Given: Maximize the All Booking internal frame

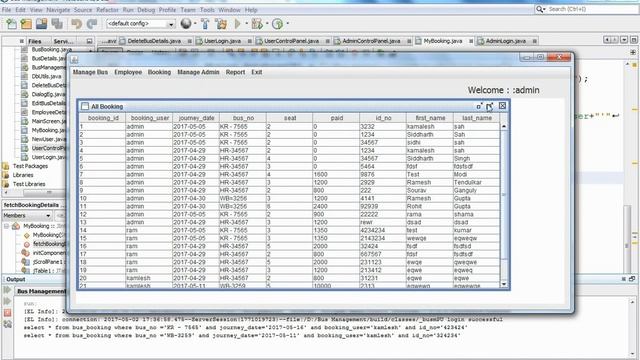Looking at the screenshot, I should pos(490,106).
